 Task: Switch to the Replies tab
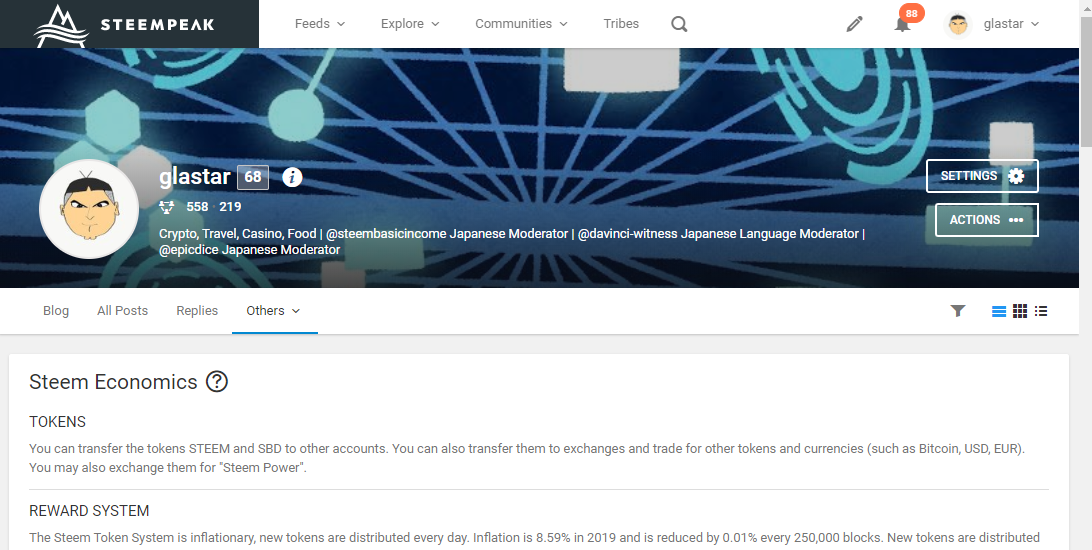[x=197, y=311]
